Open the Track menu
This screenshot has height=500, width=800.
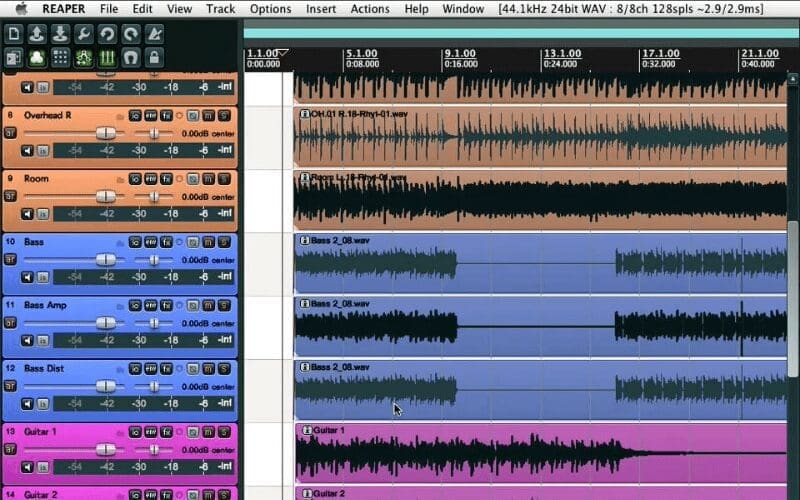tap(220, 9)
